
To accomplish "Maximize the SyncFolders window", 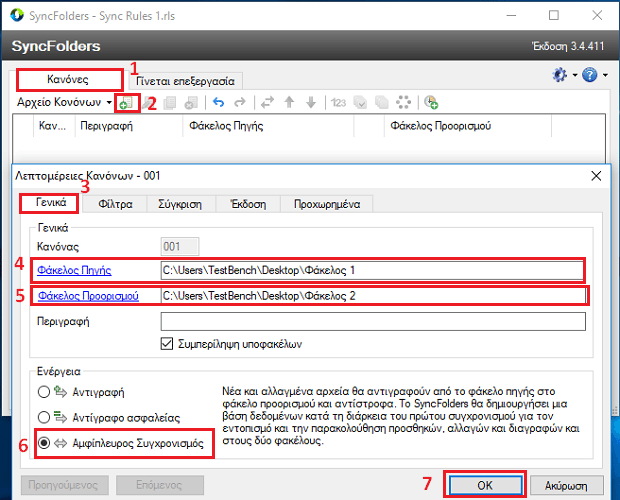I will click(x=554, y=15).
